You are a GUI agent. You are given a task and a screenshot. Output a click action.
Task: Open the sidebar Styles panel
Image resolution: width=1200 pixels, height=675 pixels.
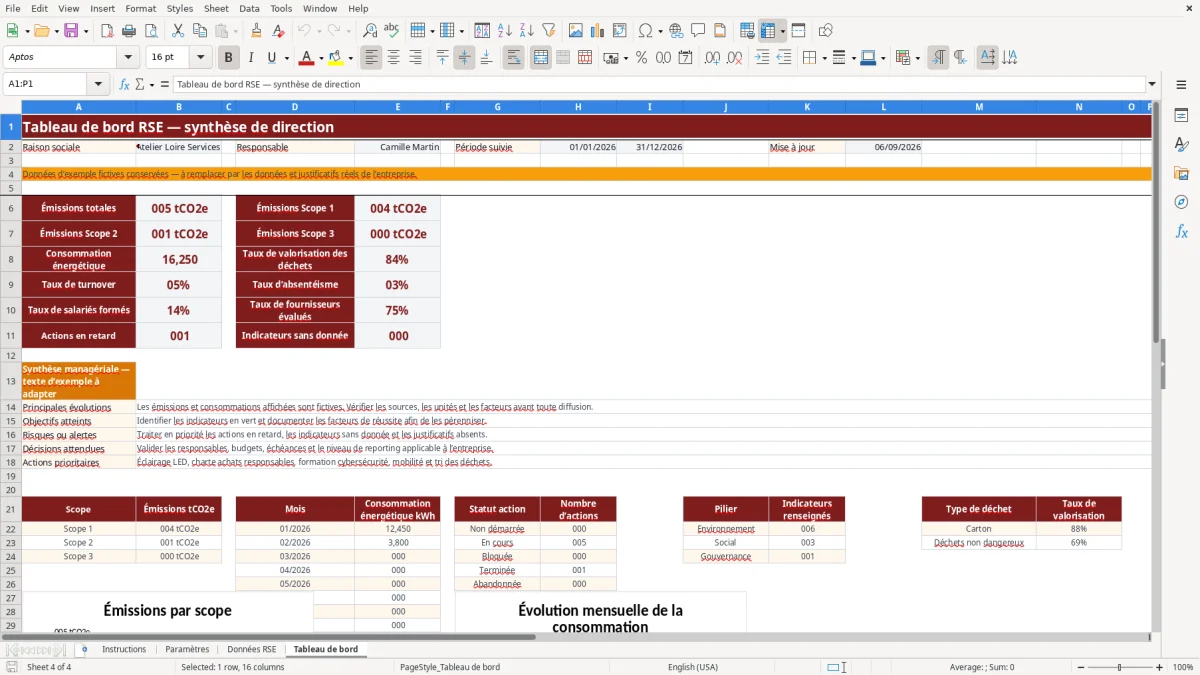[x=1181, y=144]
